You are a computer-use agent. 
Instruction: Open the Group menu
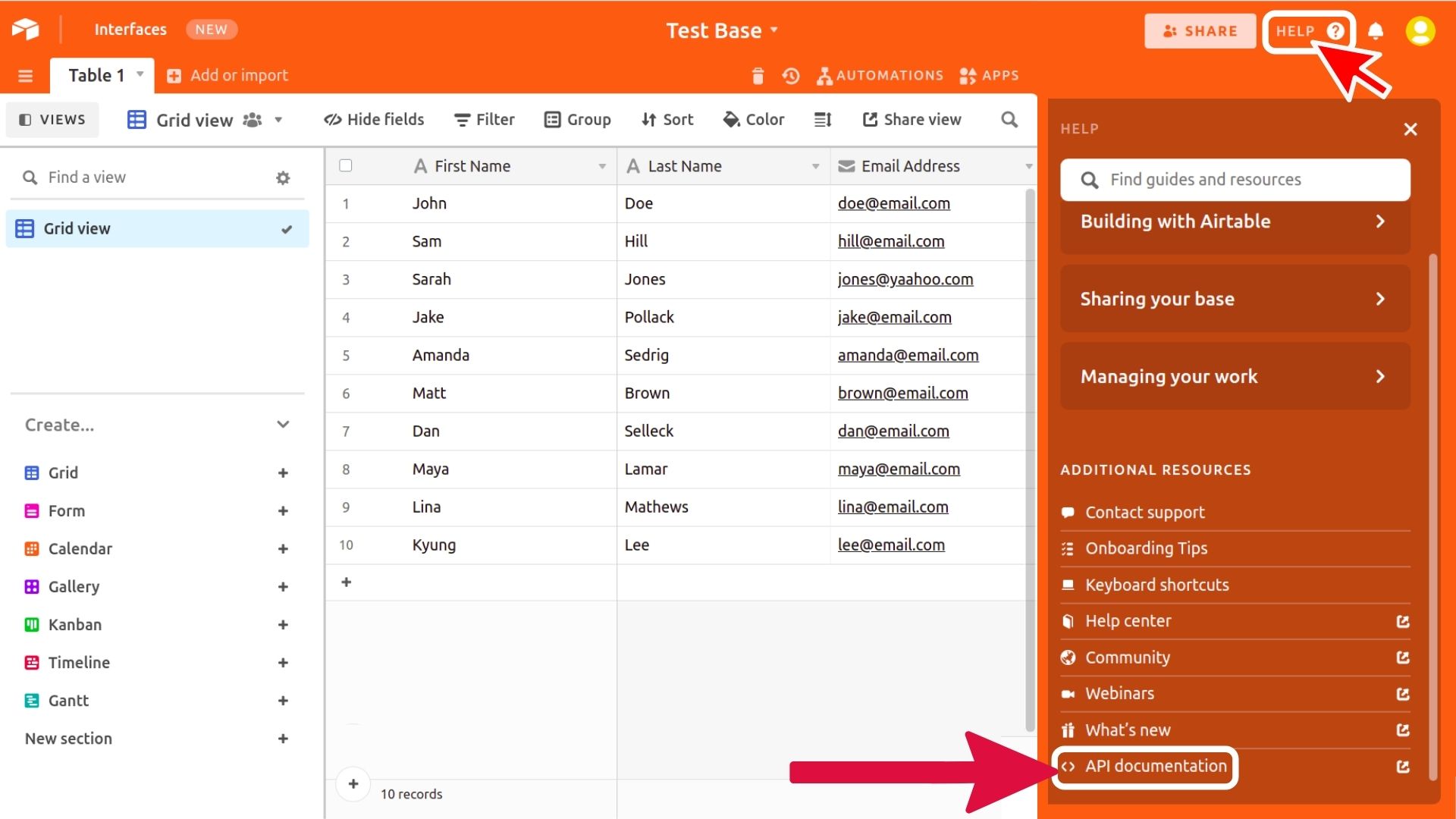(x=578, y=120)
